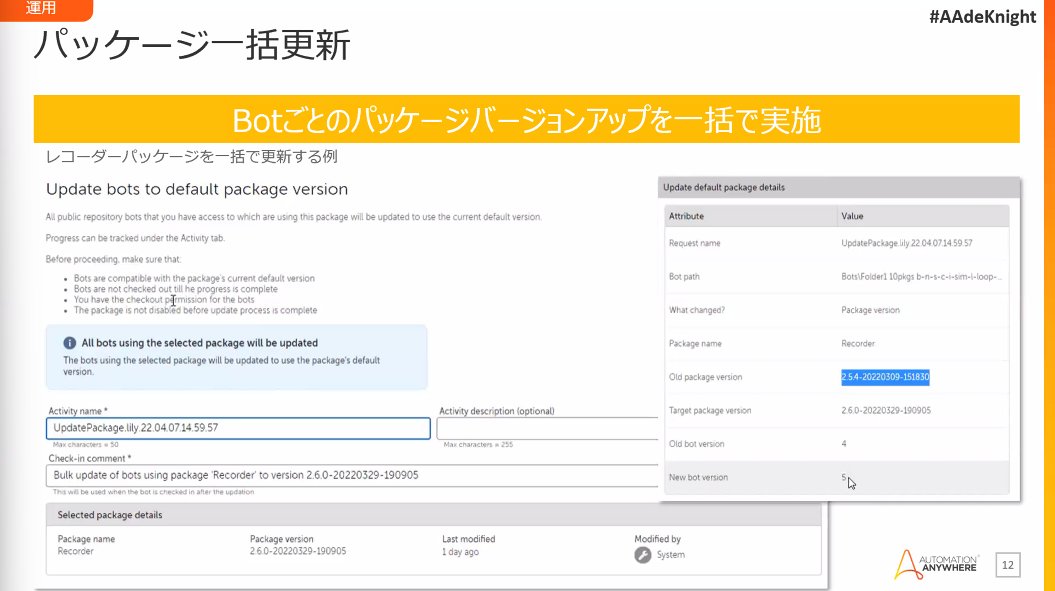
Task: Click the package version under Selected package details
Action: [297, 551]
